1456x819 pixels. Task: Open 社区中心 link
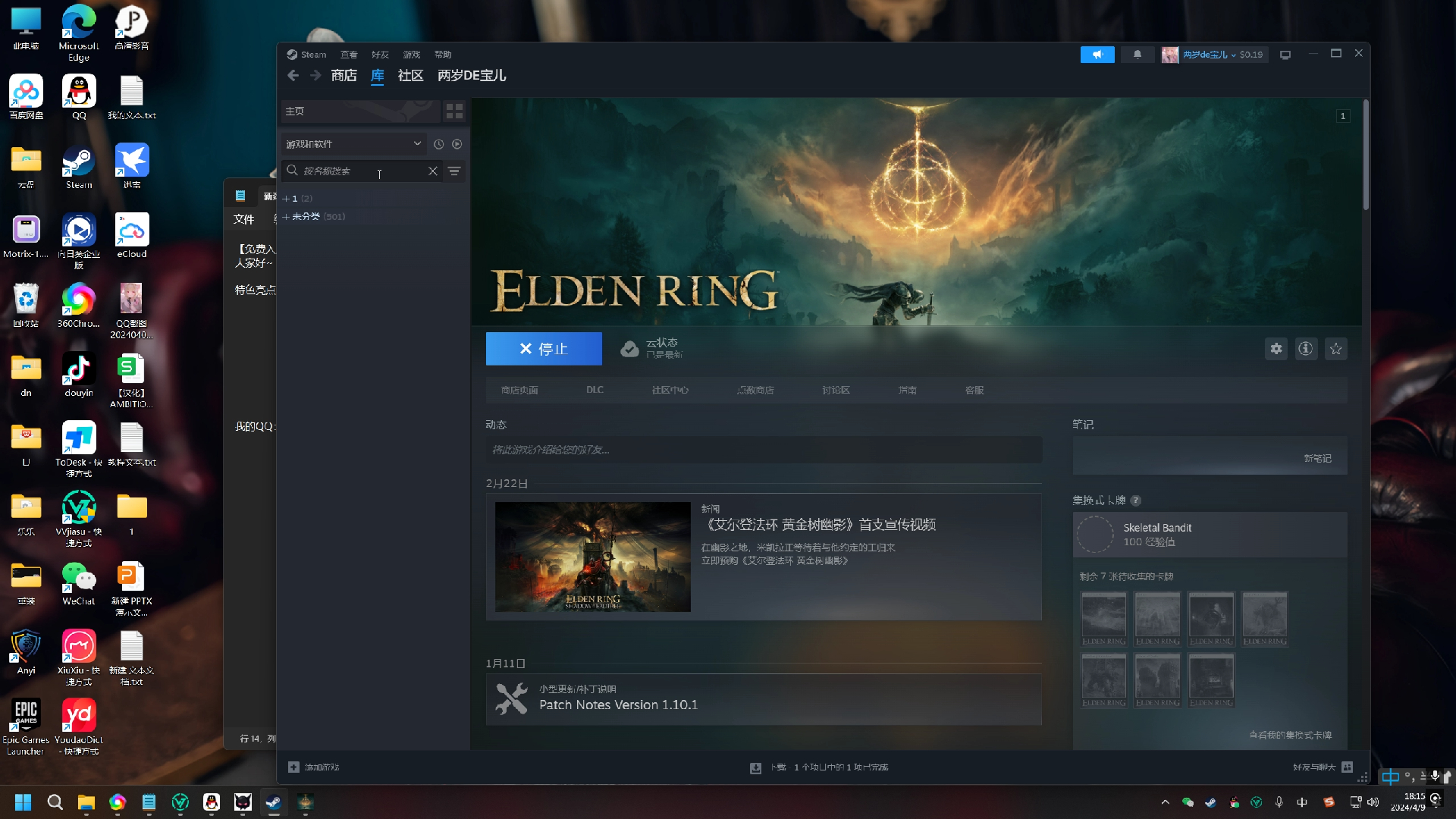point(670,391)
